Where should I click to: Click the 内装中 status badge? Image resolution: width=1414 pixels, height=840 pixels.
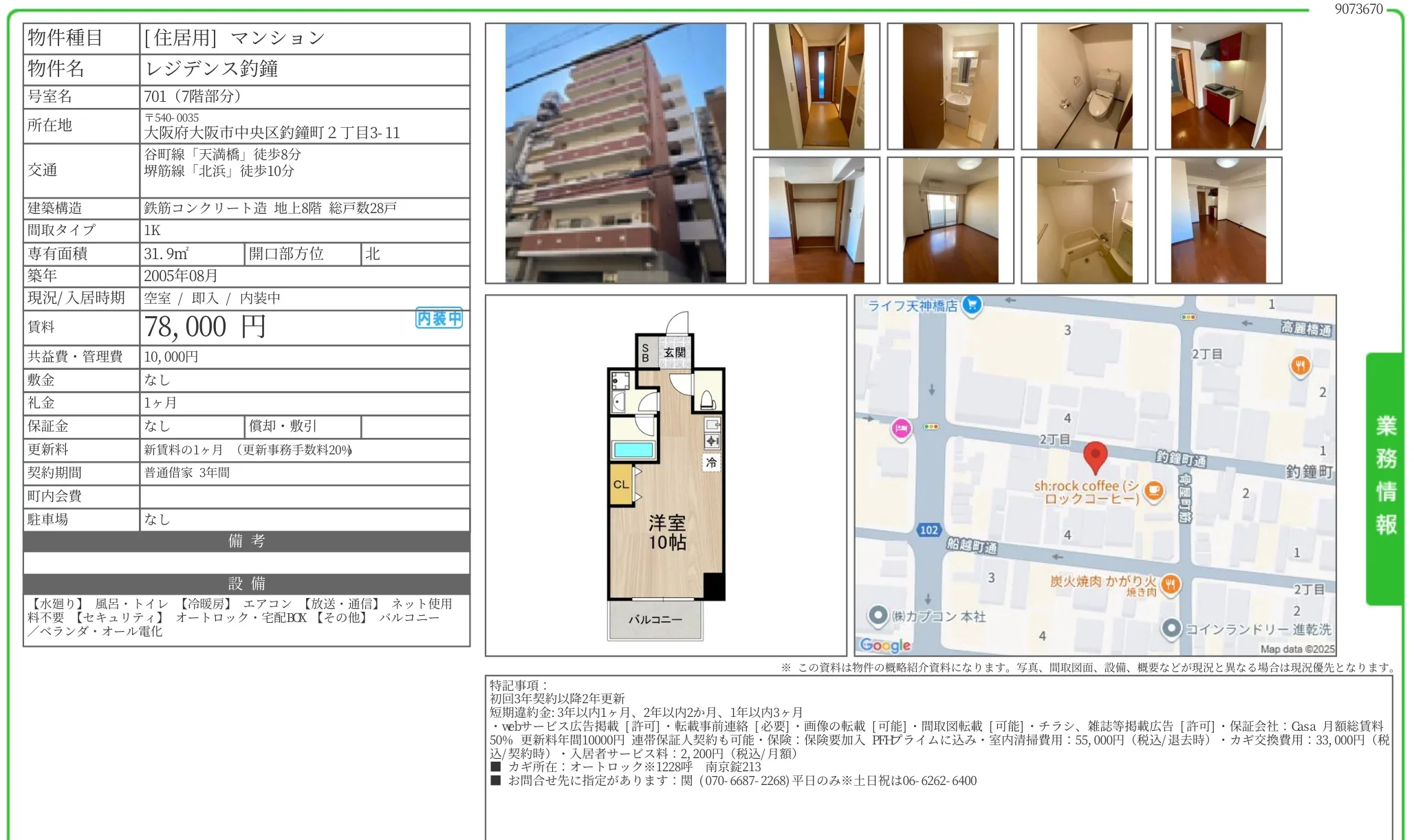point(439,318)
